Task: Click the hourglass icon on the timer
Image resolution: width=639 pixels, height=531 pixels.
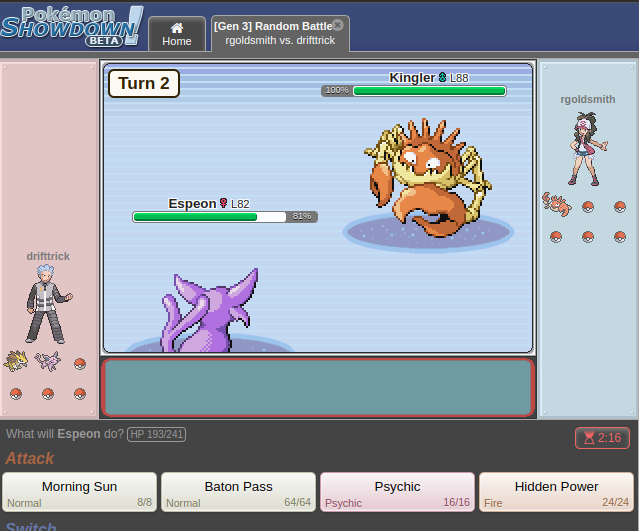Action: coord(589,438)
